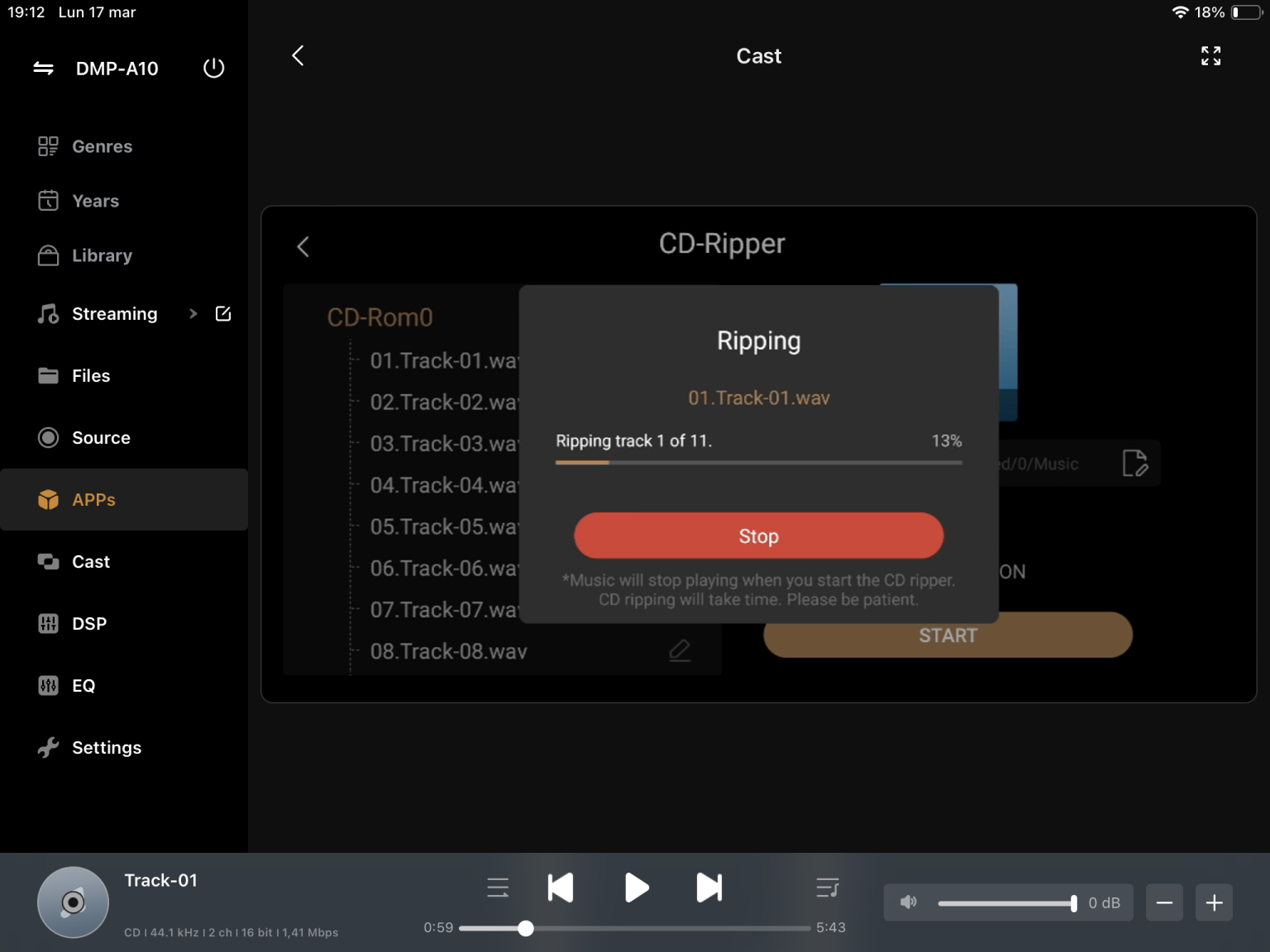The image size is (1270, 952).
Task: Go back using the top Cast back arrow
Action: point(298,55)
